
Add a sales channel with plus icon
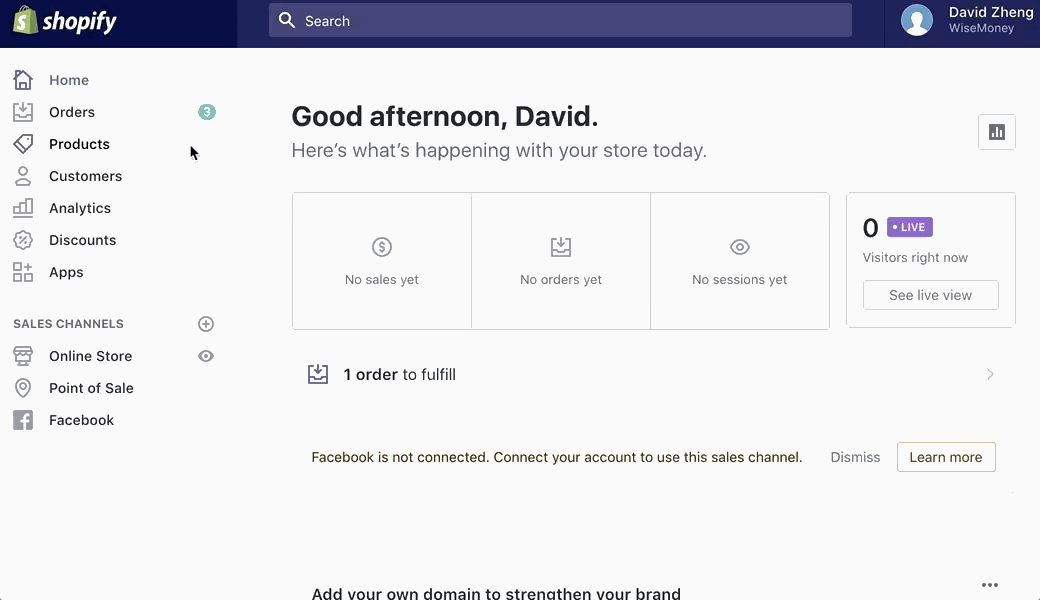point(206,324)
